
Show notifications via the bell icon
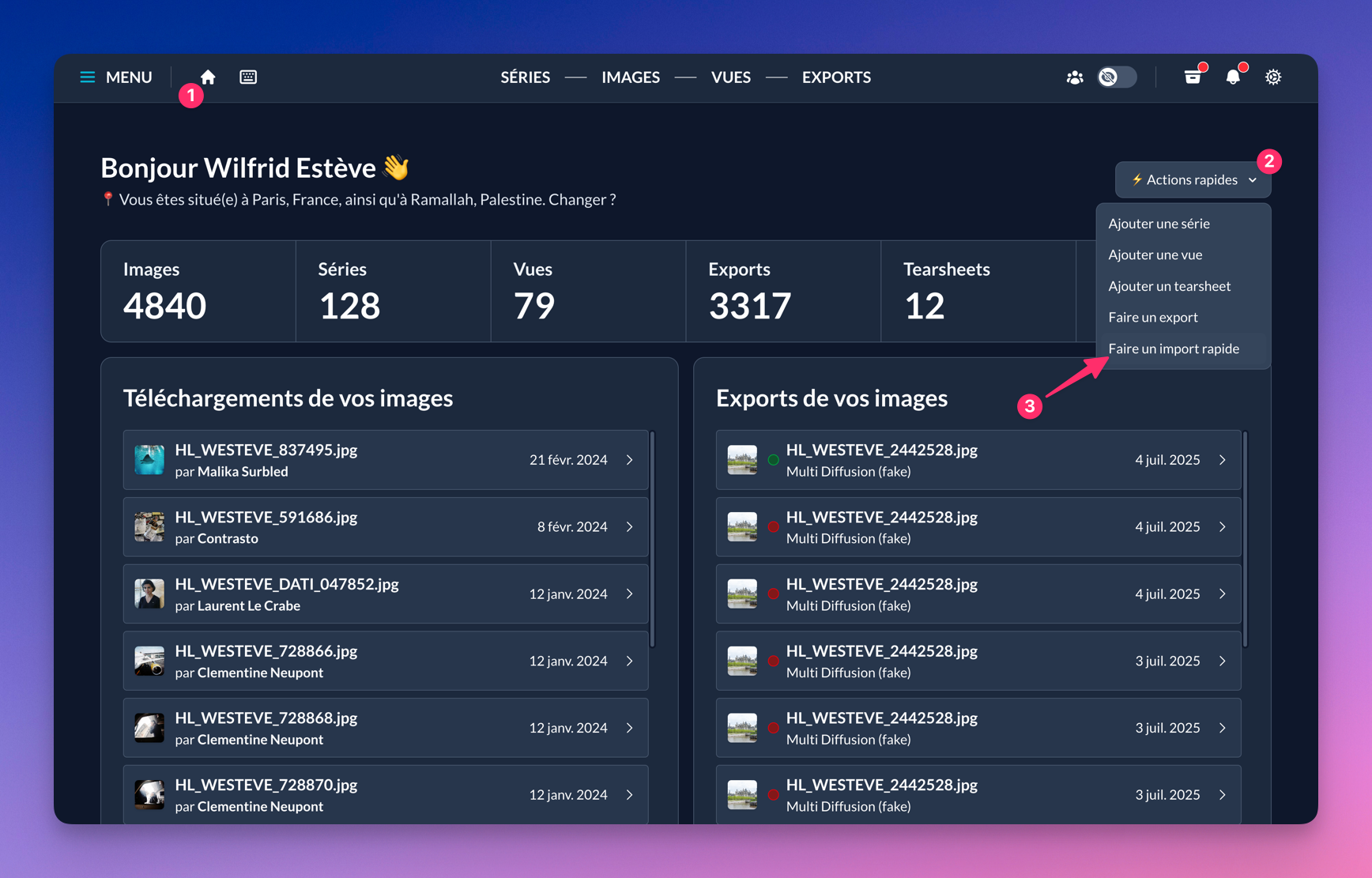tap(1233, 77)
